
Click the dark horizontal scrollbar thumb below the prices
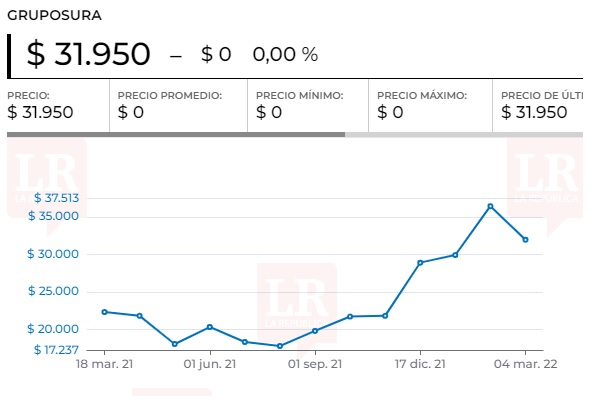[175, 134]
